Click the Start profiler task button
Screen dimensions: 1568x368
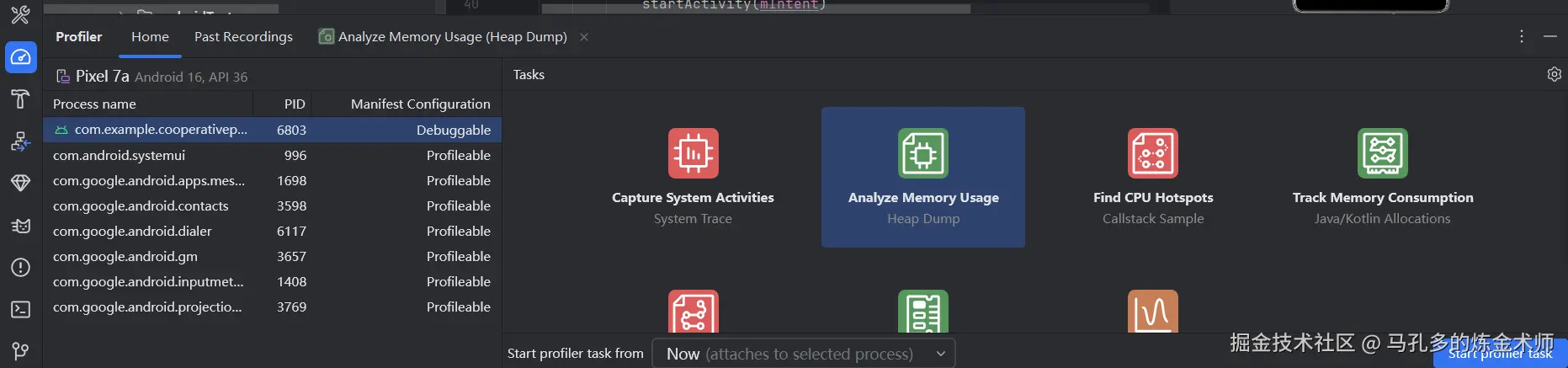coord(1500,355)
